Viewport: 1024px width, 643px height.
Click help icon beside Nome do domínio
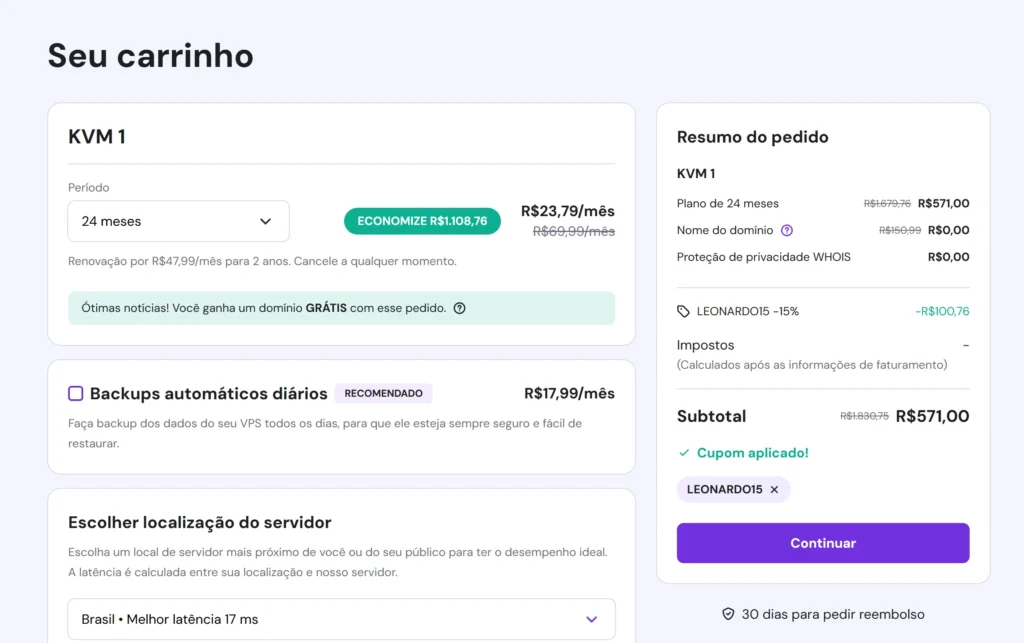[x=787, y=230]
